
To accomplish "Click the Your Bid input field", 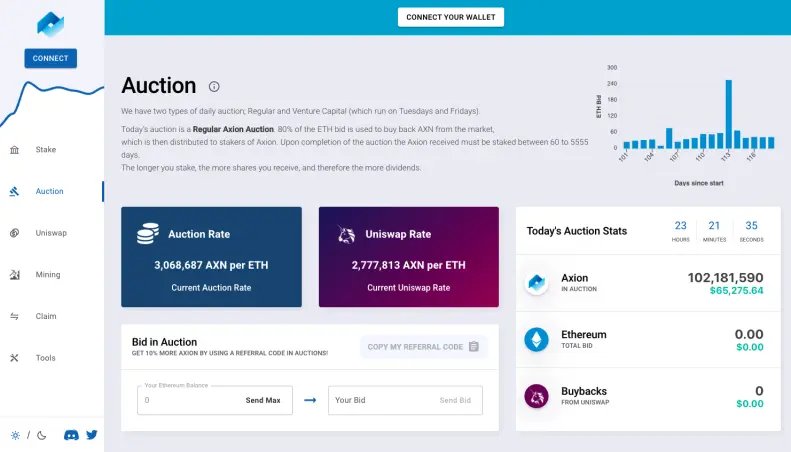I will click(x=405, y=400).
